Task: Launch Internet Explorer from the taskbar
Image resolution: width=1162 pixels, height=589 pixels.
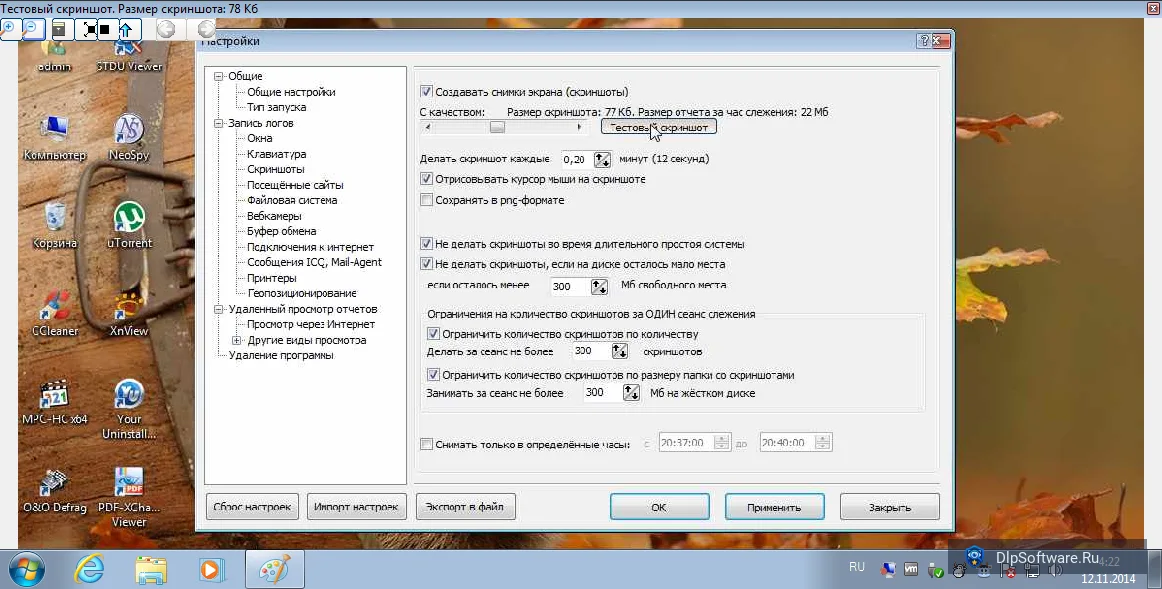Action: (89, 570)
